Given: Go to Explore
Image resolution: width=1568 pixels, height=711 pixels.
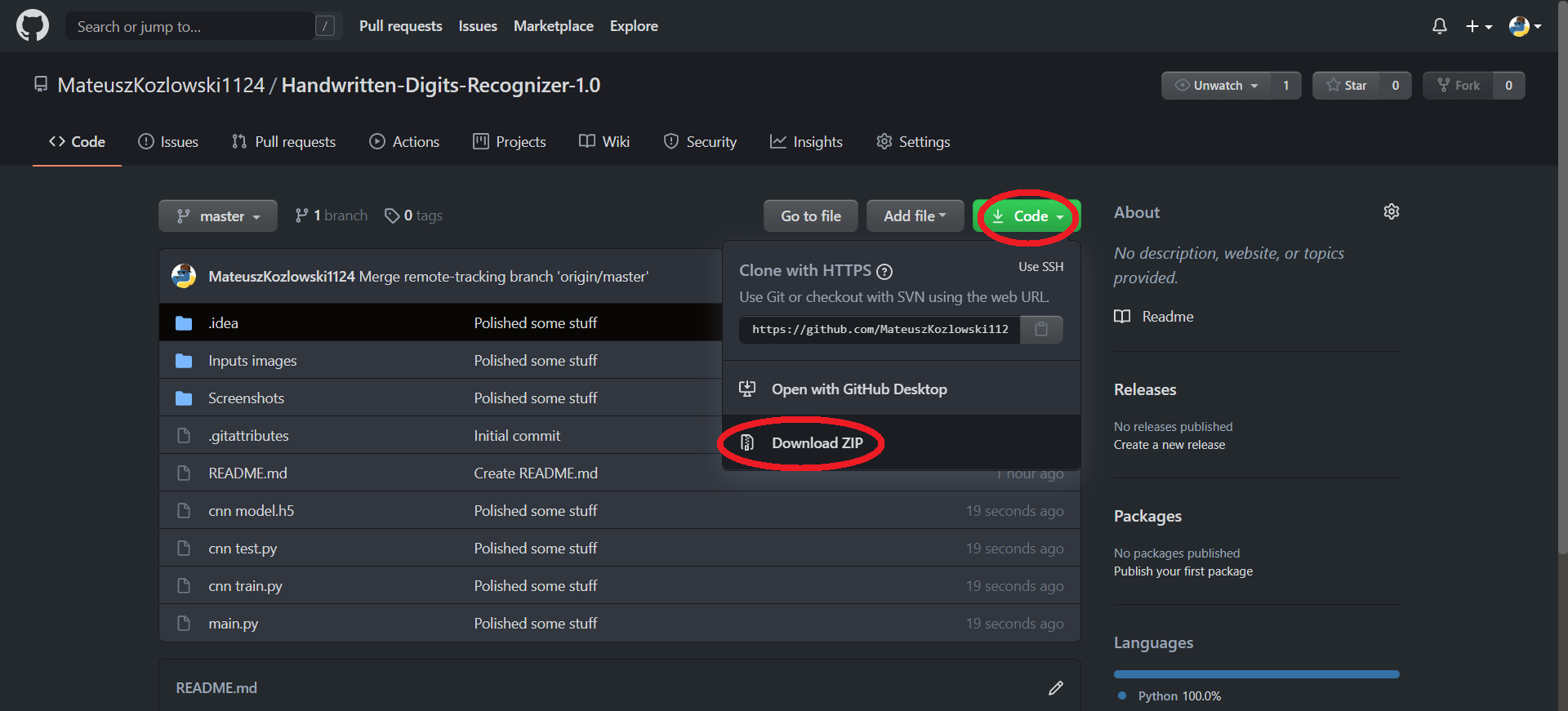Looking at the screenshot, I should (634, 26).
